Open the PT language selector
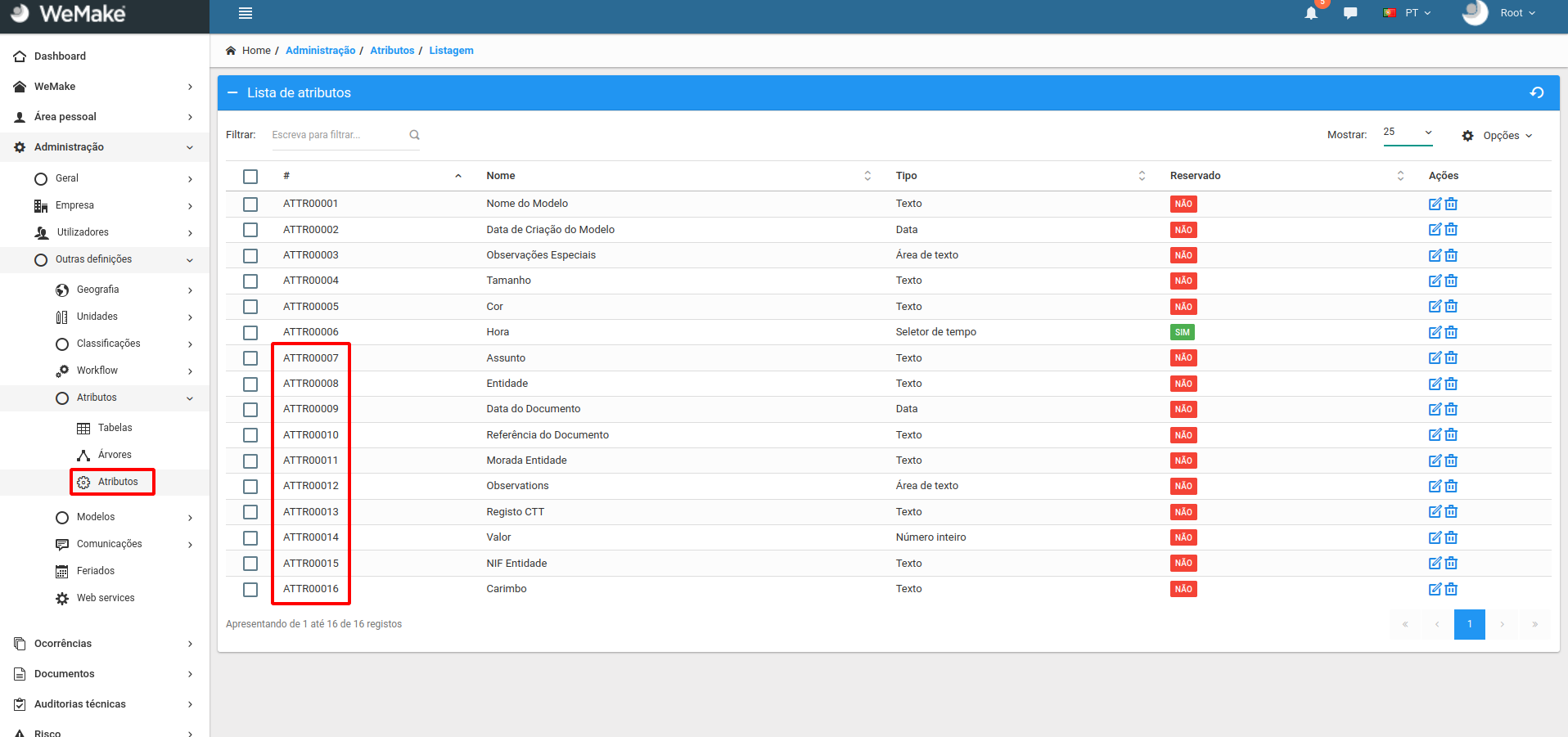1568x737 pixels. (1408, 13)
